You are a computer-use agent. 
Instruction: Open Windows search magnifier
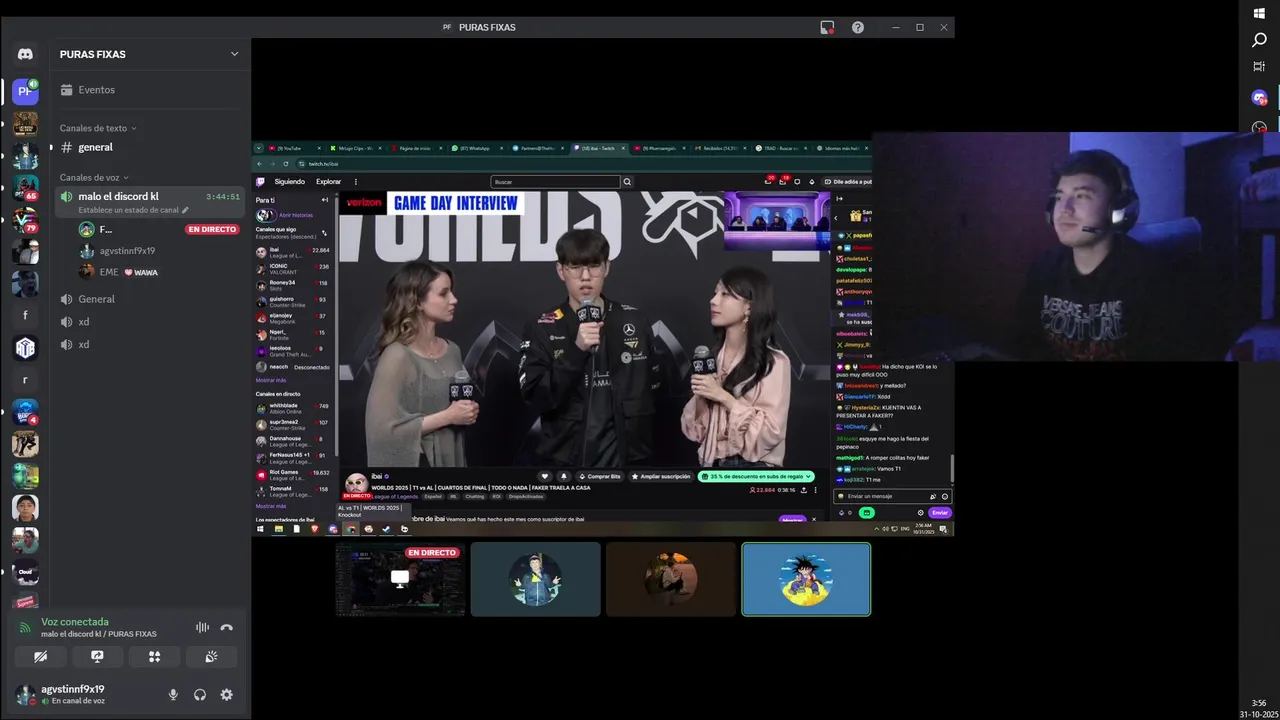coord(1259,40)
